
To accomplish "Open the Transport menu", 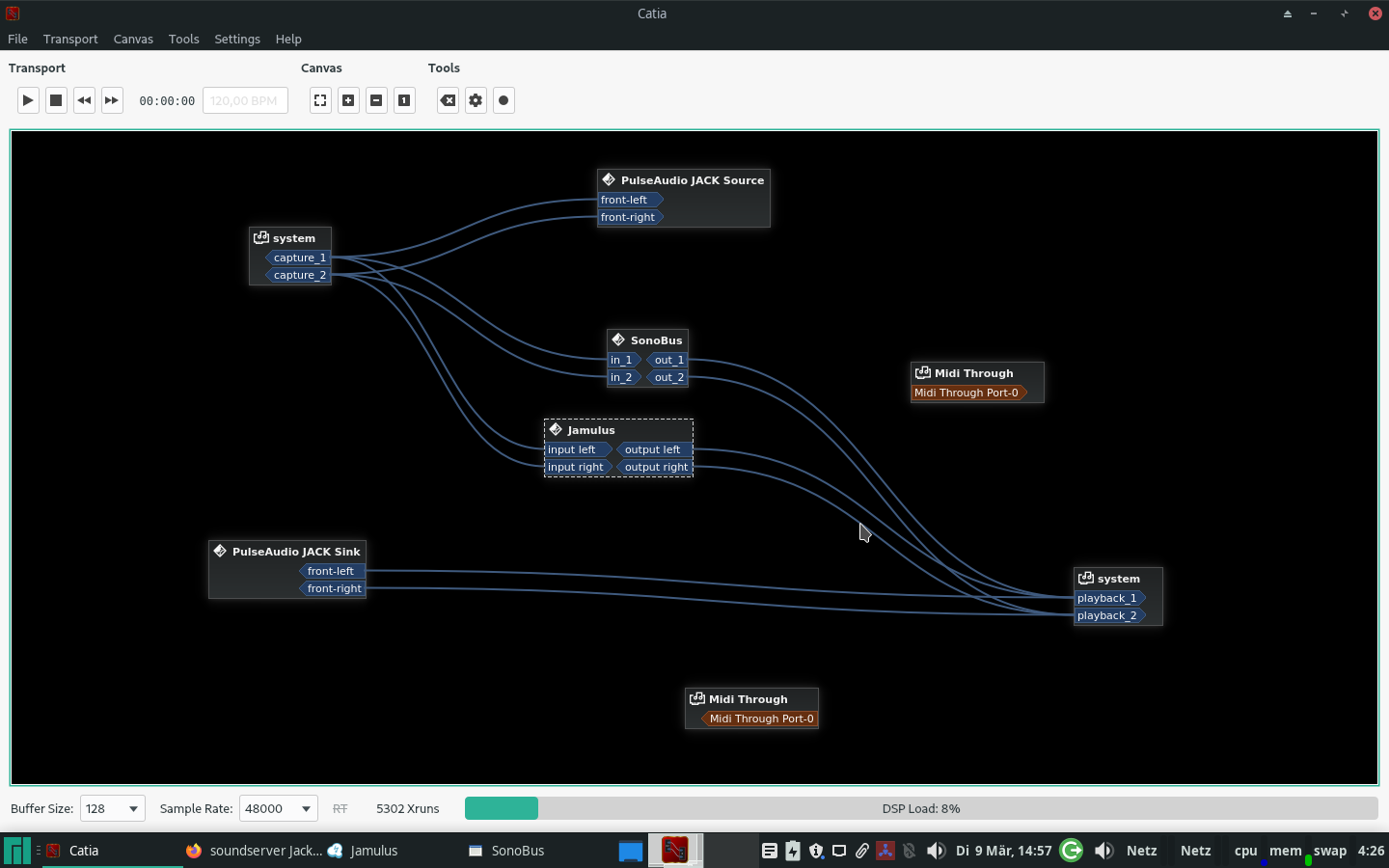I will pos(70,39).
